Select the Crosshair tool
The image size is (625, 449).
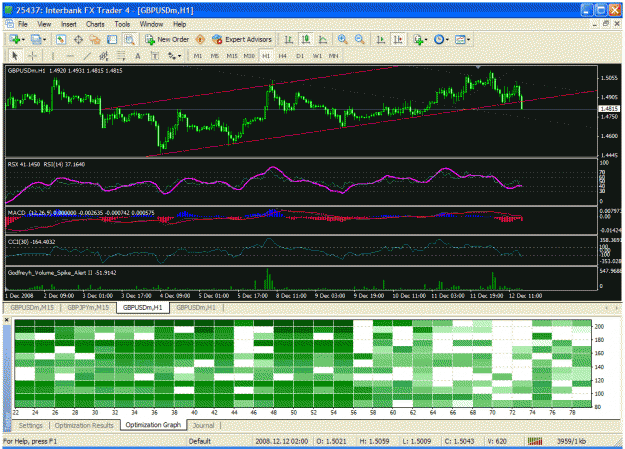click(x=32, y=56)
